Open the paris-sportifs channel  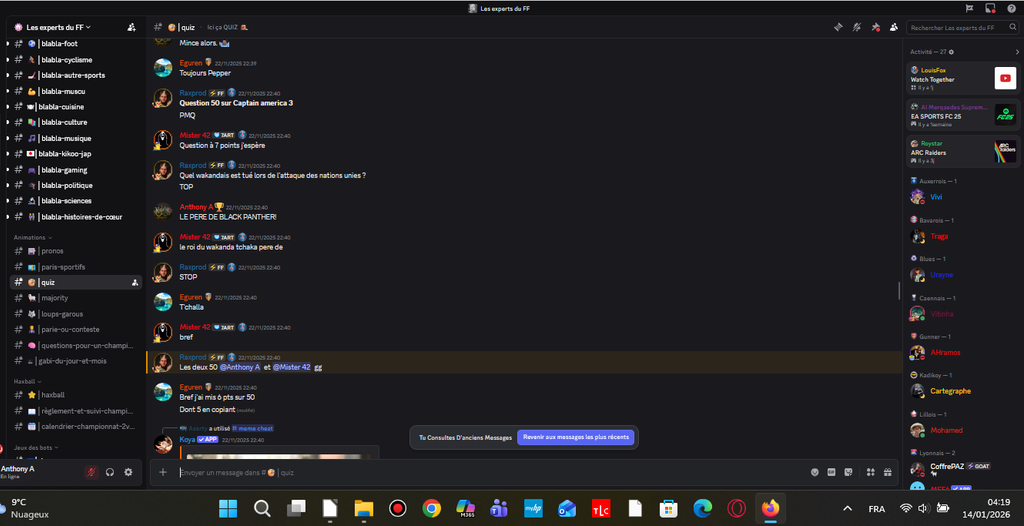click(x=76, y=267)
